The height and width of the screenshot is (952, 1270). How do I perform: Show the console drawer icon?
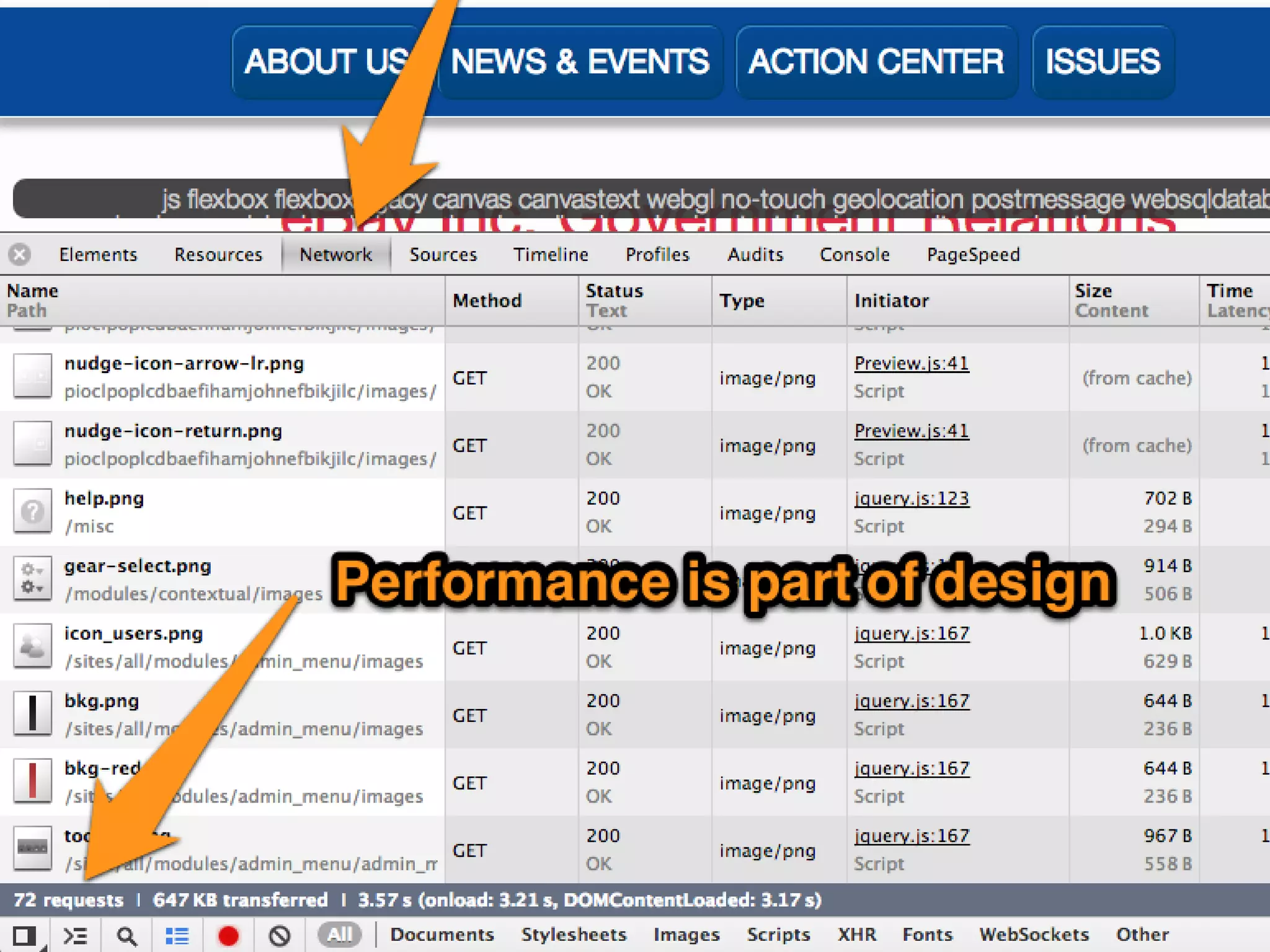(76, 936)
